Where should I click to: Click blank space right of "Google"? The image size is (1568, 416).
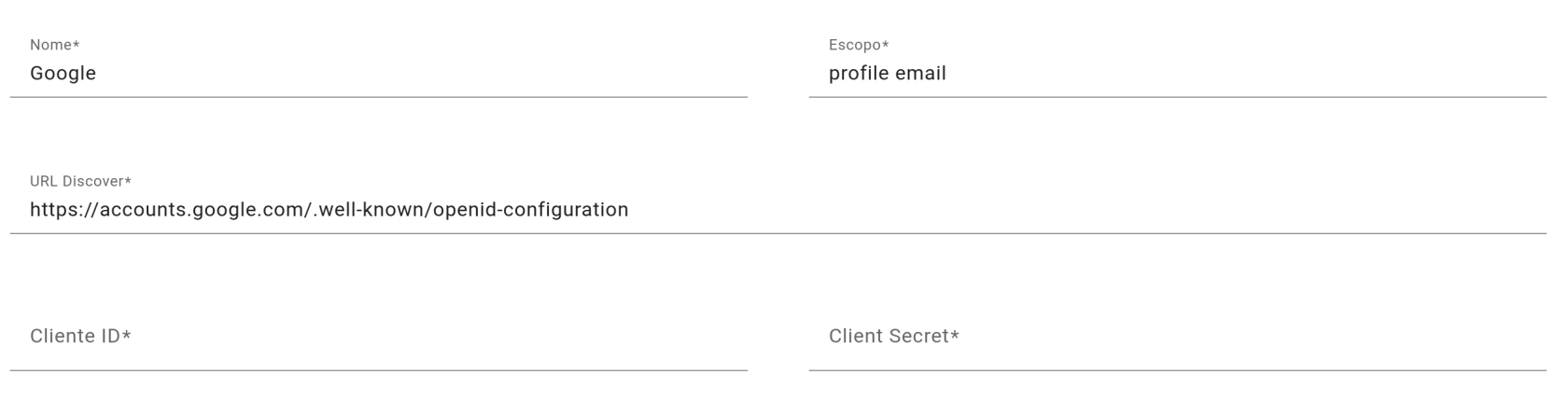click(x=420, y=74)
